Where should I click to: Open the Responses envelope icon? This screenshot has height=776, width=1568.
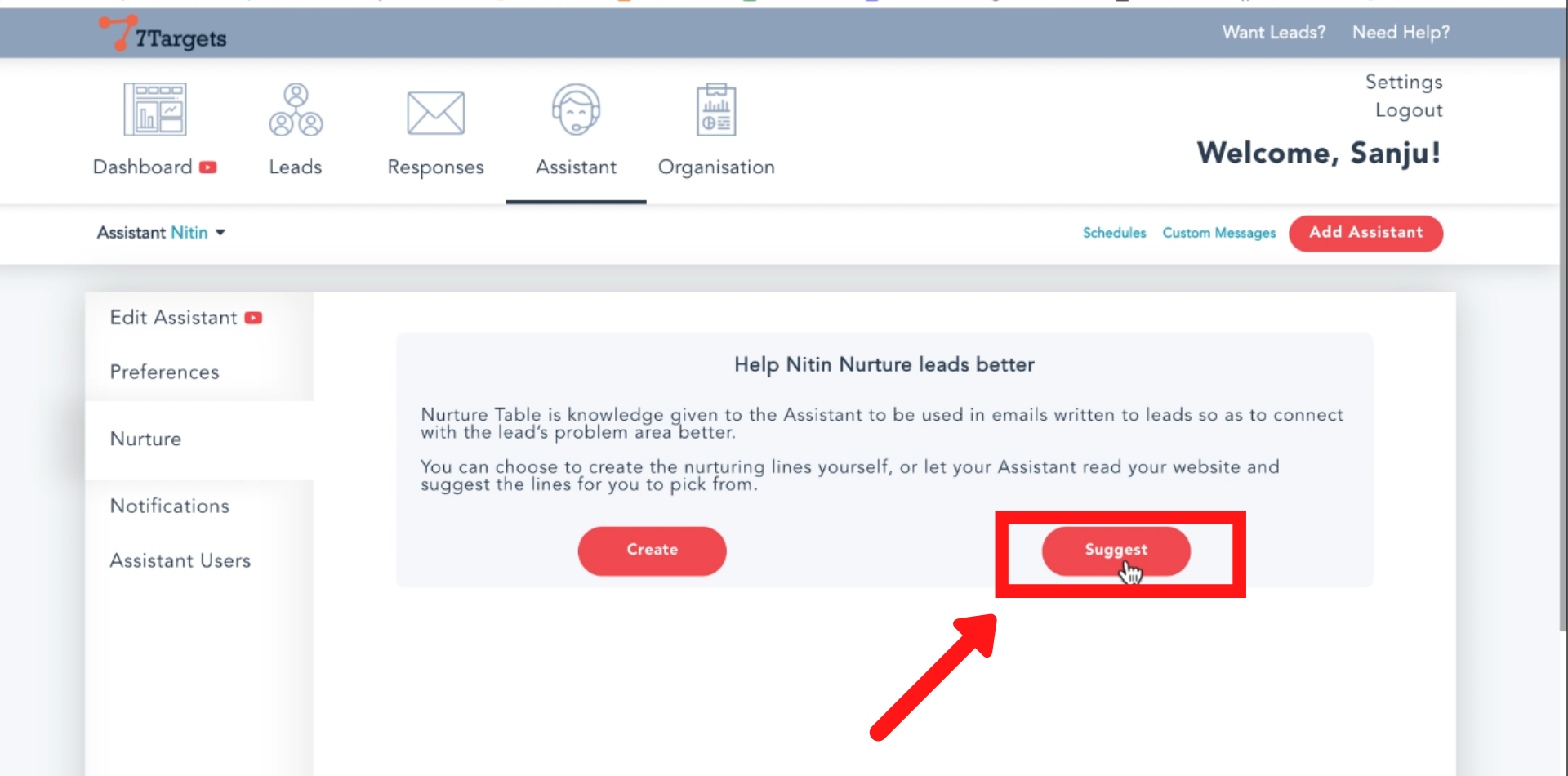[x=435, y=113]
